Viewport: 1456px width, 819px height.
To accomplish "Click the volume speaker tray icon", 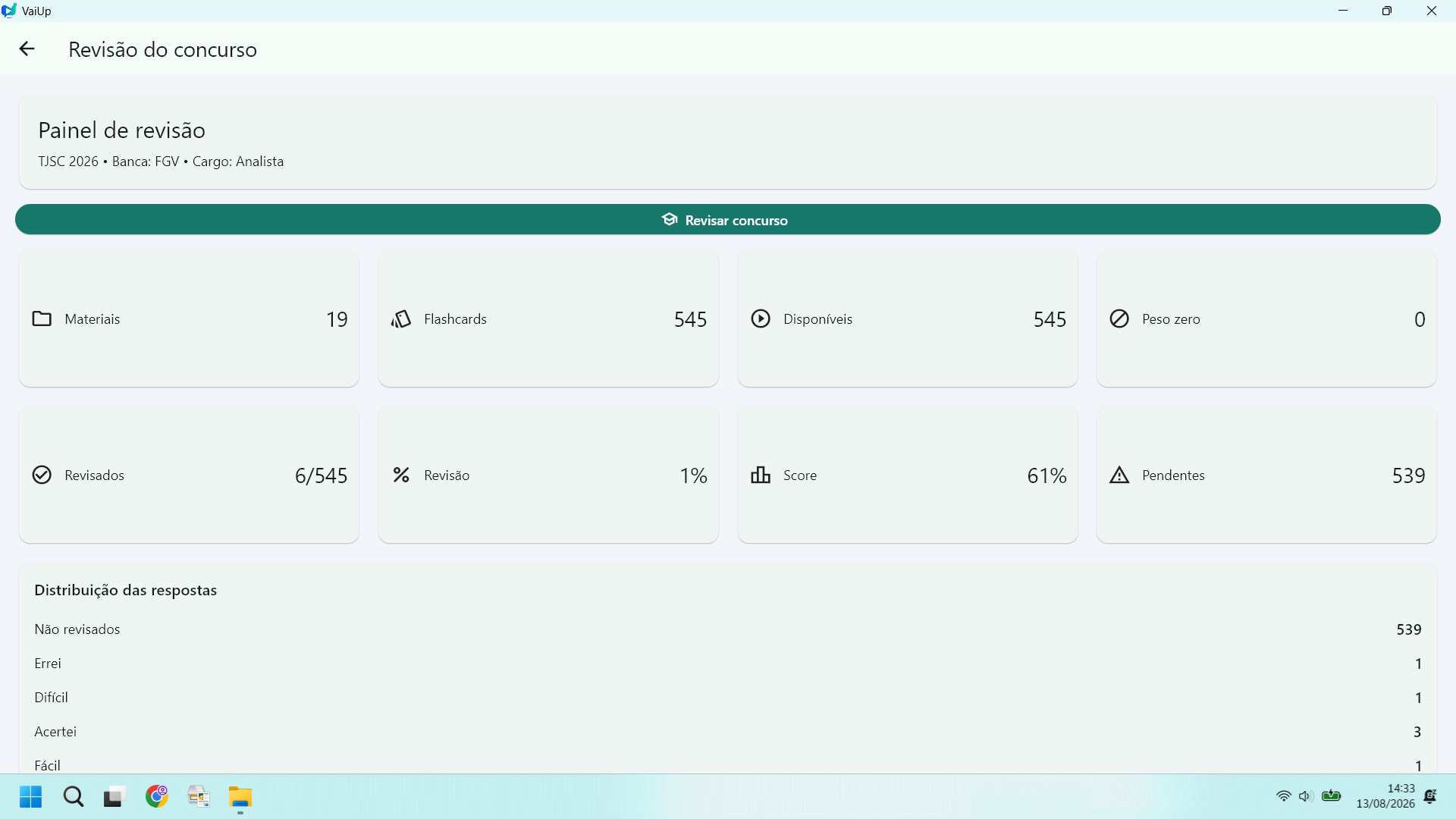I will click(1305, 796).
